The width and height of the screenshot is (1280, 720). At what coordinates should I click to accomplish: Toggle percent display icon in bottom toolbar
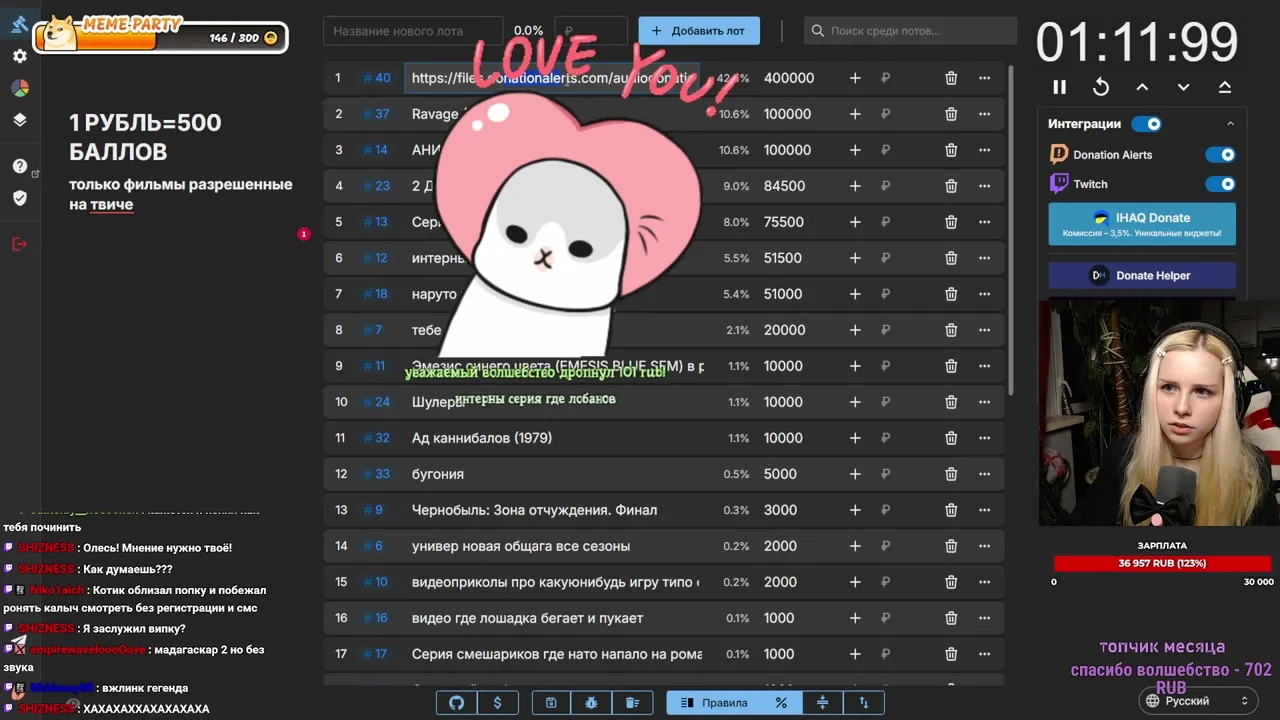pos(781,703)
